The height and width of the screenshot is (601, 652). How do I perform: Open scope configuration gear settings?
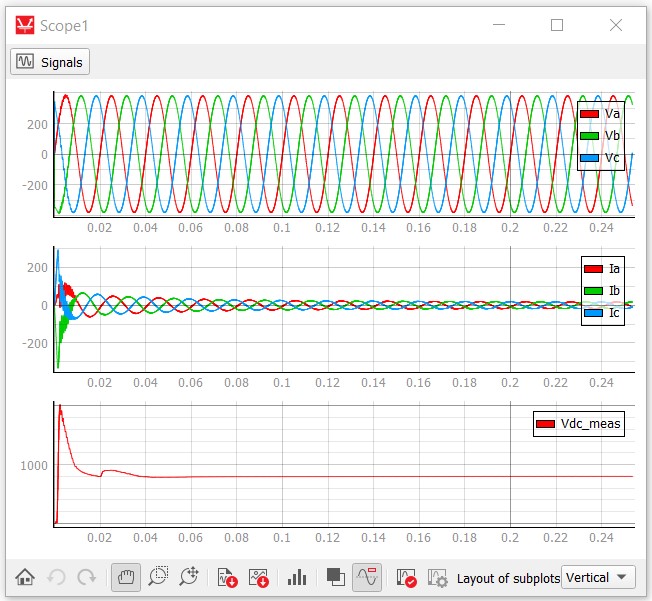point(437,577)
